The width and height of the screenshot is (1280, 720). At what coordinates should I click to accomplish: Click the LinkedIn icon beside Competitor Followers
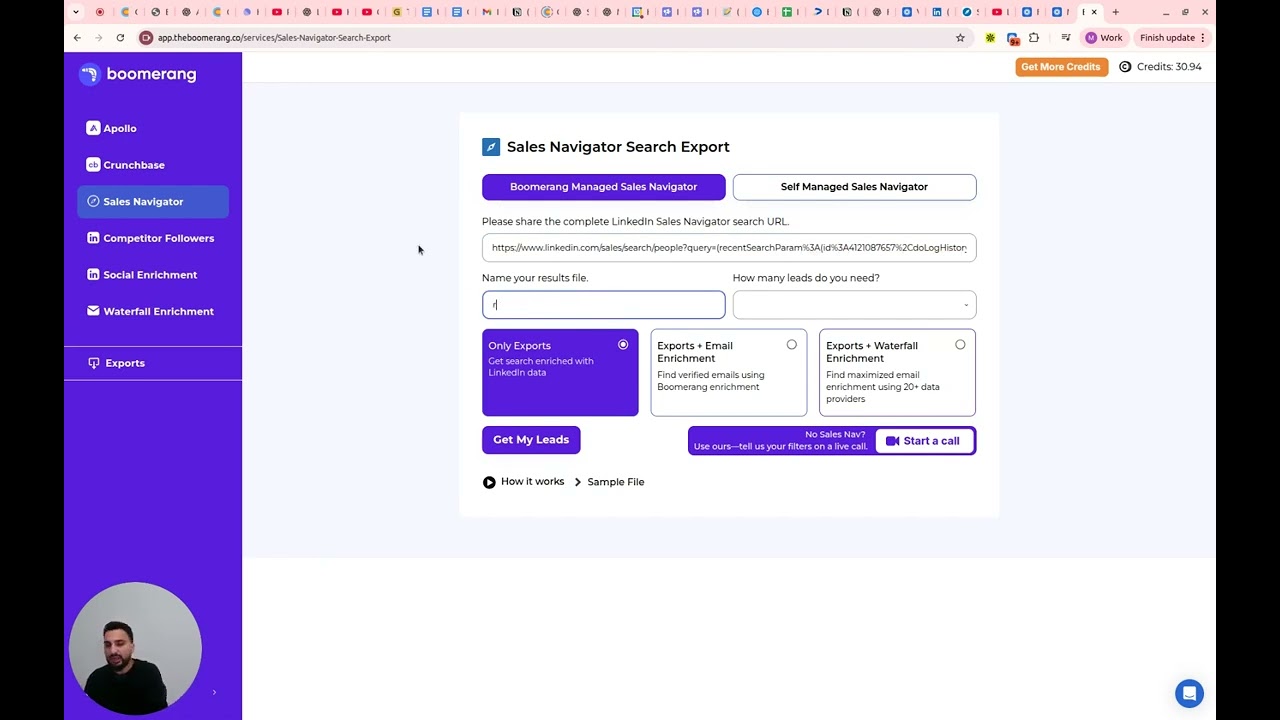[x=93, y=238]
